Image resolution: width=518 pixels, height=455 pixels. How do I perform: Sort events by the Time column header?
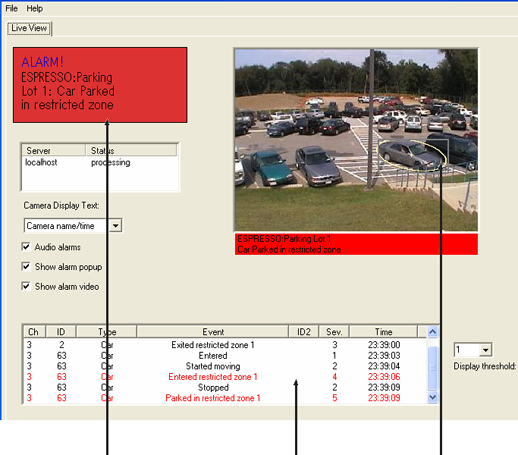click(x=383, y=332)
